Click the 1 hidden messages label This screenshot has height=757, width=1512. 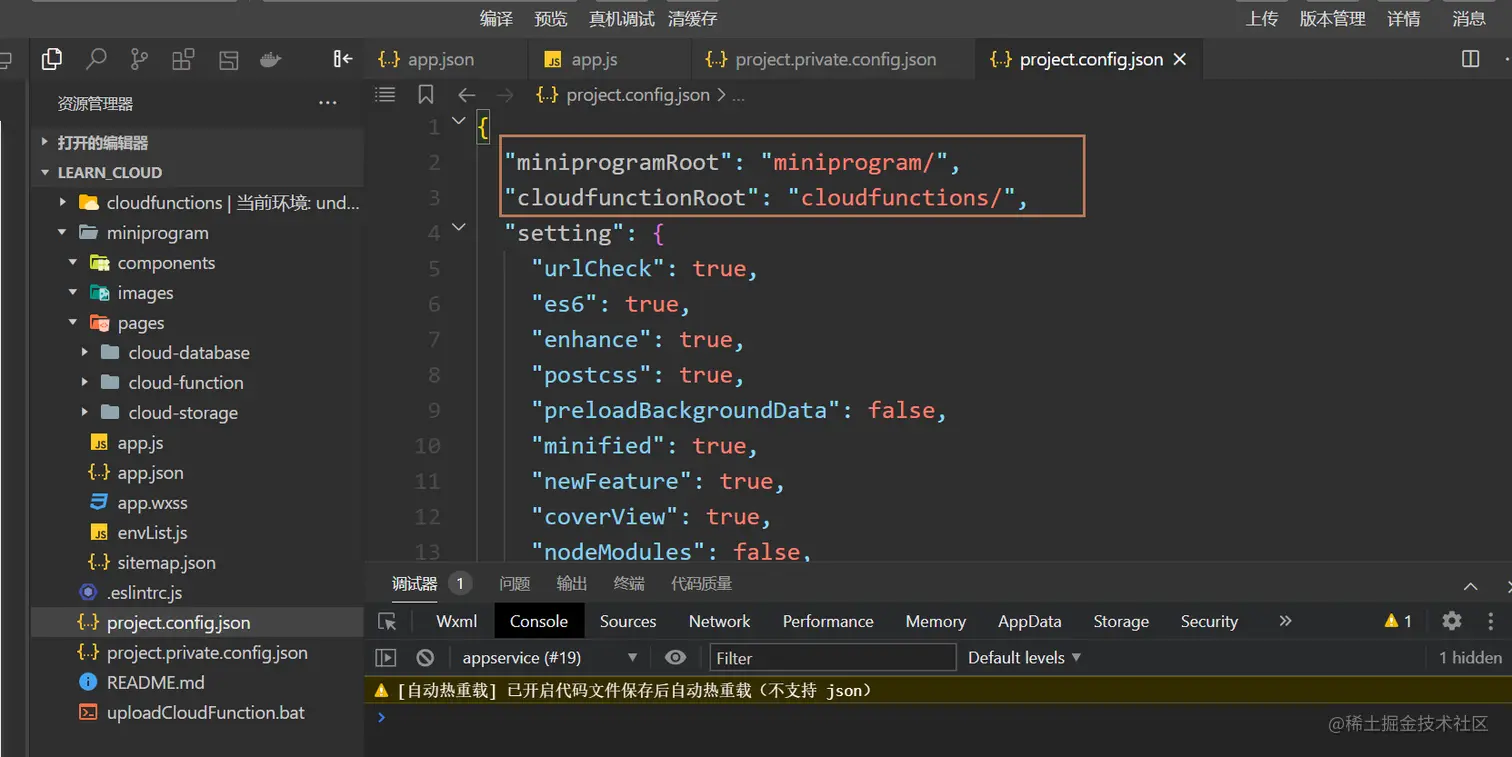click(1470, 657)
